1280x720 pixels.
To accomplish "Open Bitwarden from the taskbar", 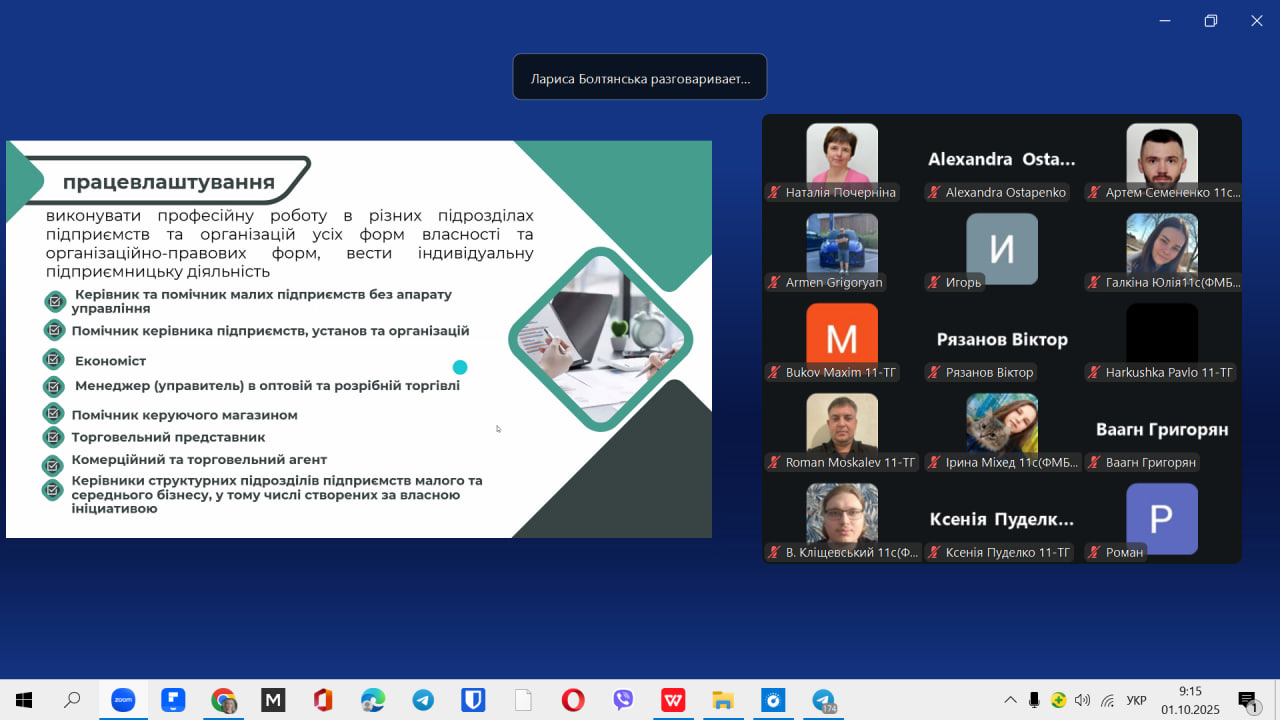I will (x=473, y=700).
